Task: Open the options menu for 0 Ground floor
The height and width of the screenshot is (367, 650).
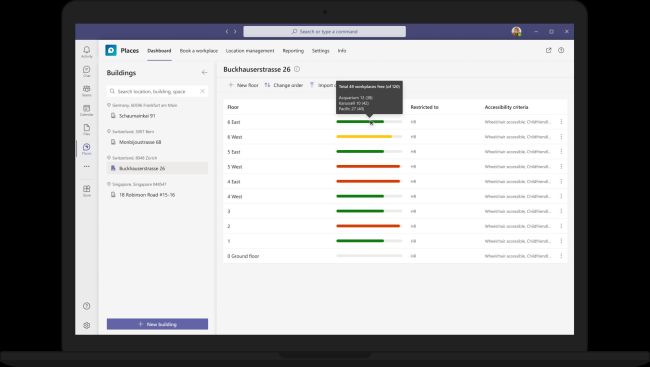Action: (x=561, y=256)
